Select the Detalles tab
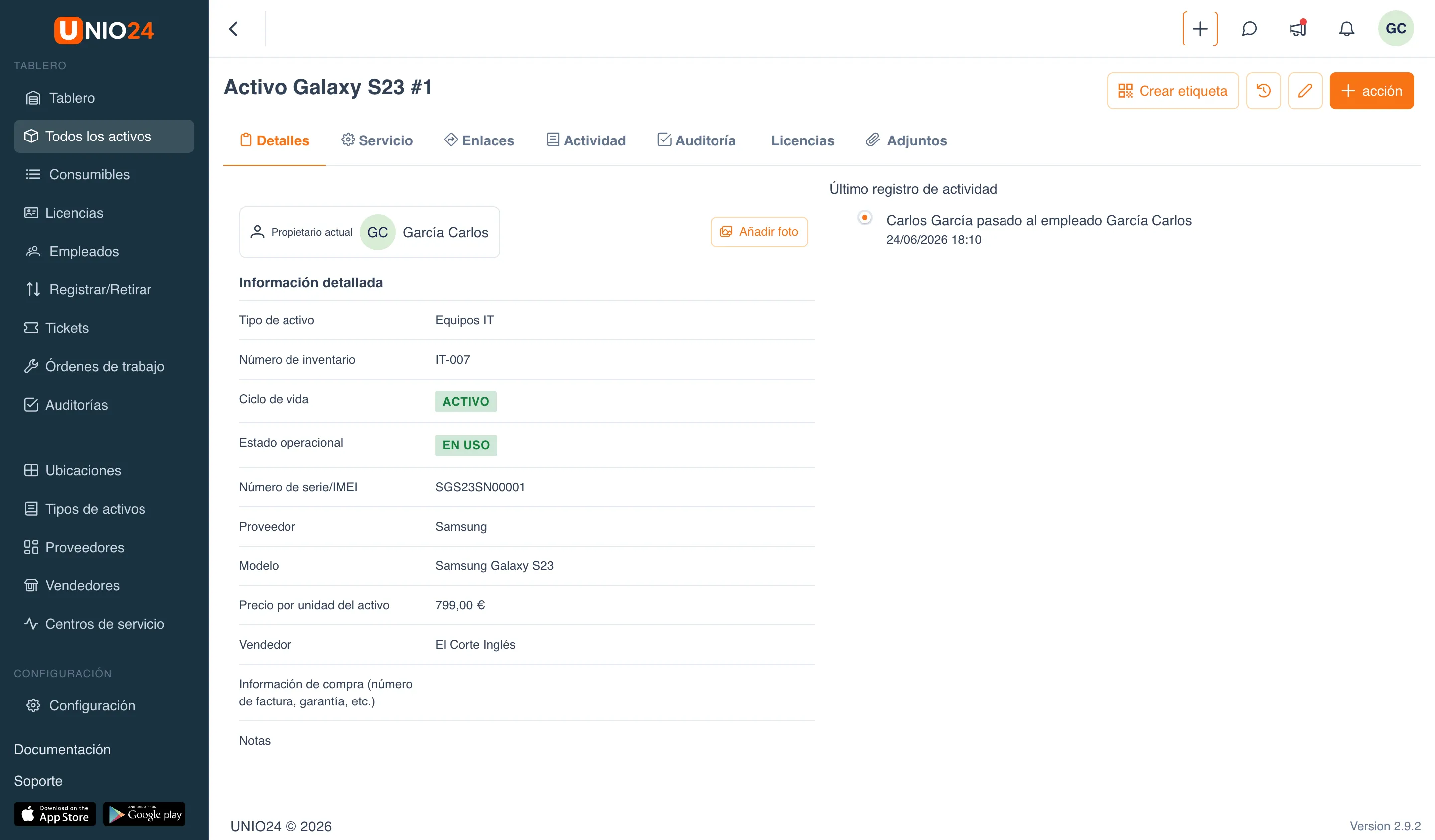 (275, 140)
